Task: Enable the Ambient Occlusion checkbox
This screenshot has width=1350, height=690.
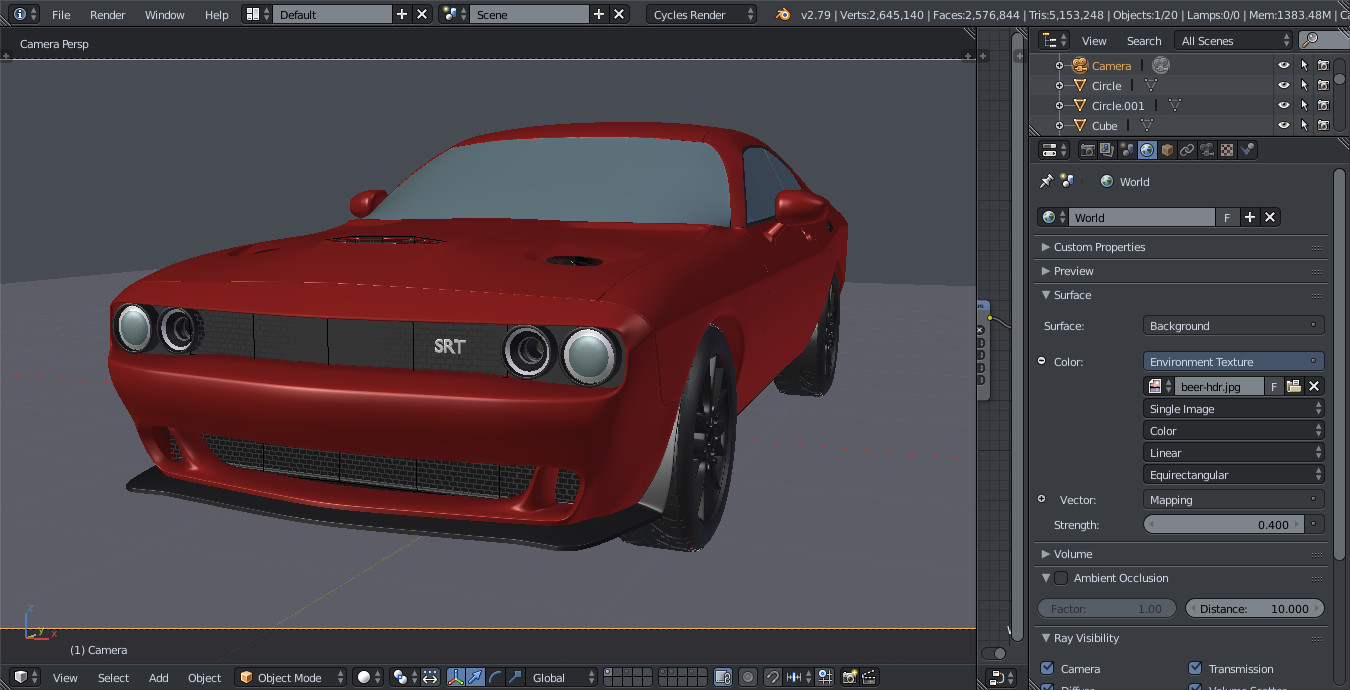Action: point(1061,578)
